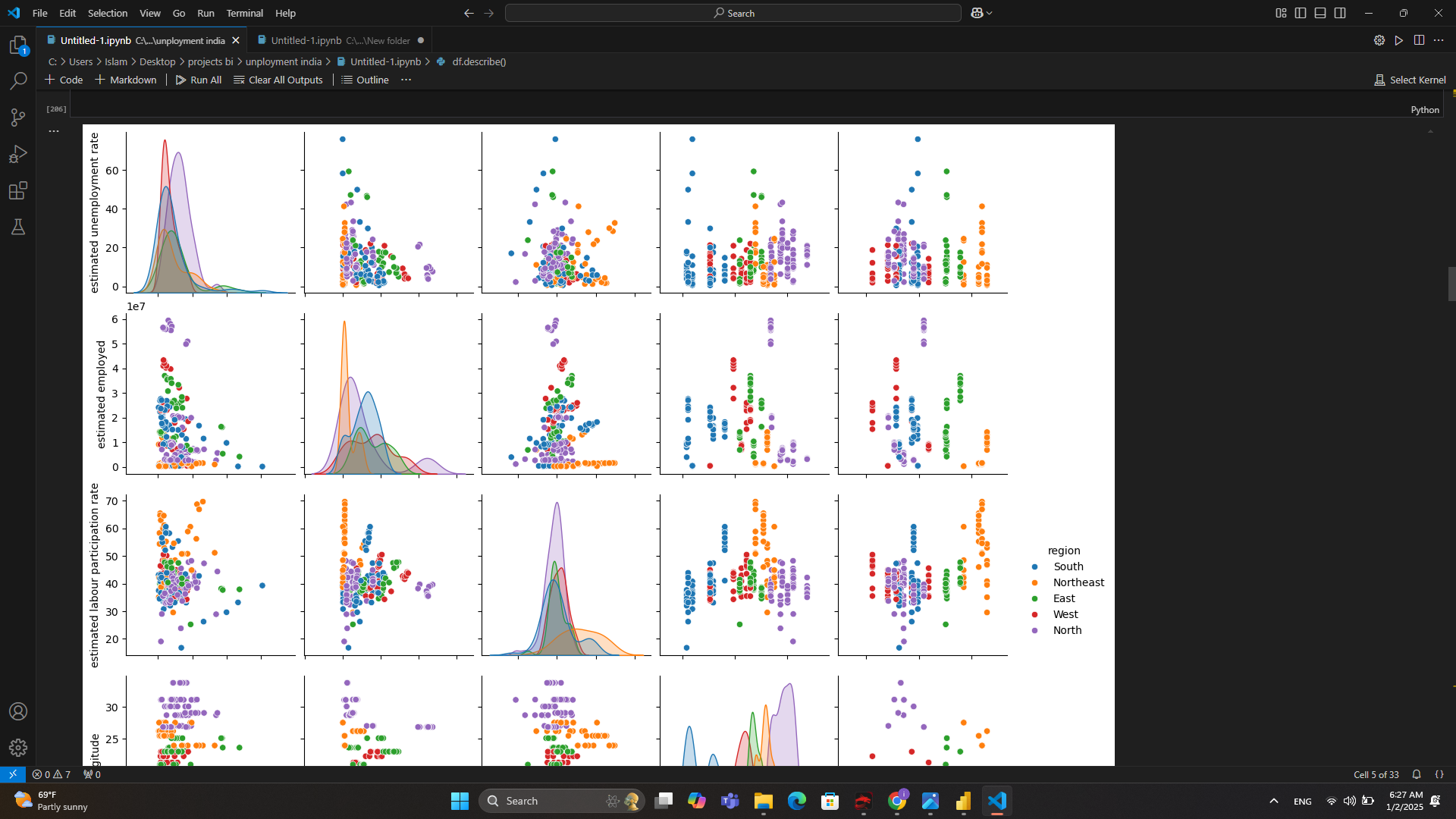Screen dimensions: 1456x819
Task: Open the Source Control view
Action: coord(17,118)
